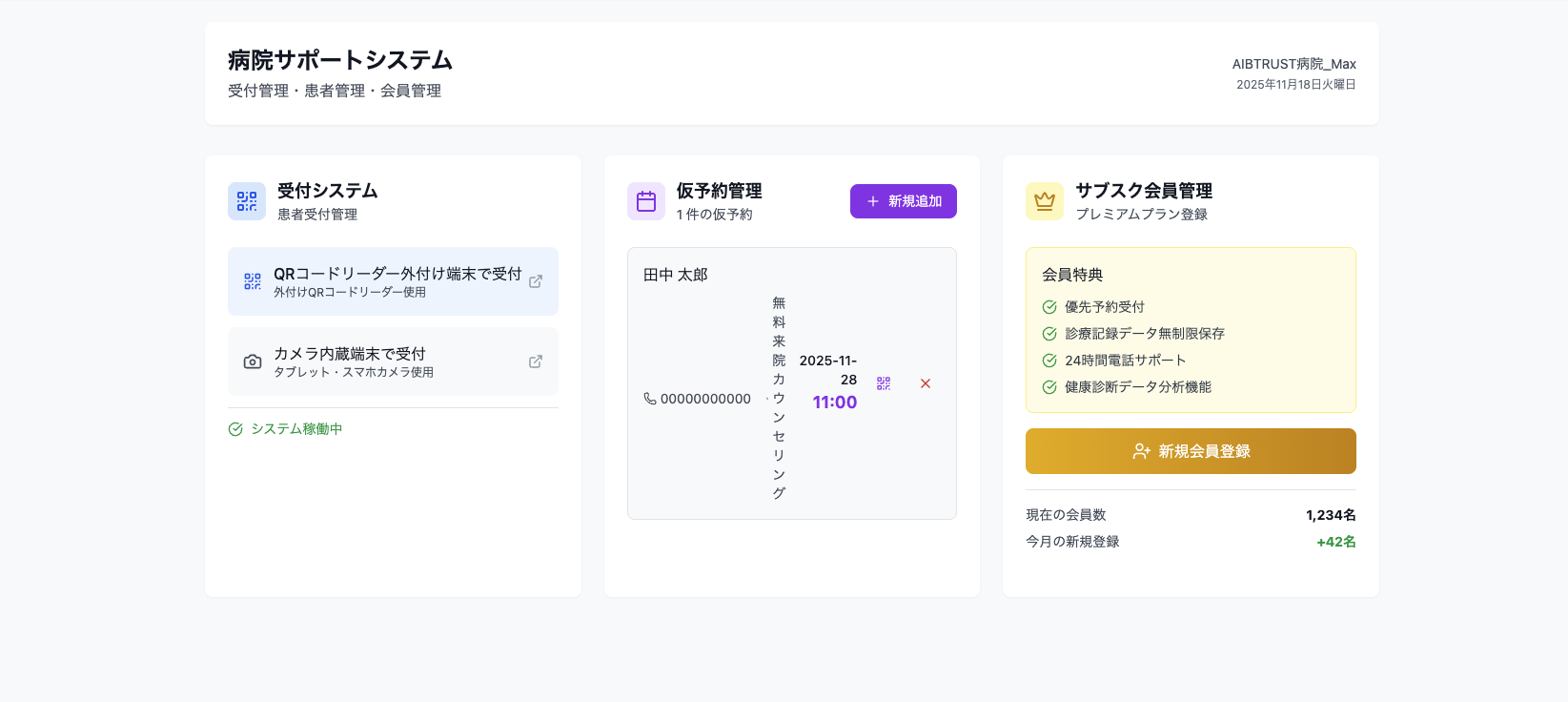This screenshot has height=702, width=1568.
Task: Click the プレミアムプラン登録 subtitle
Action: click(1142, 215)
